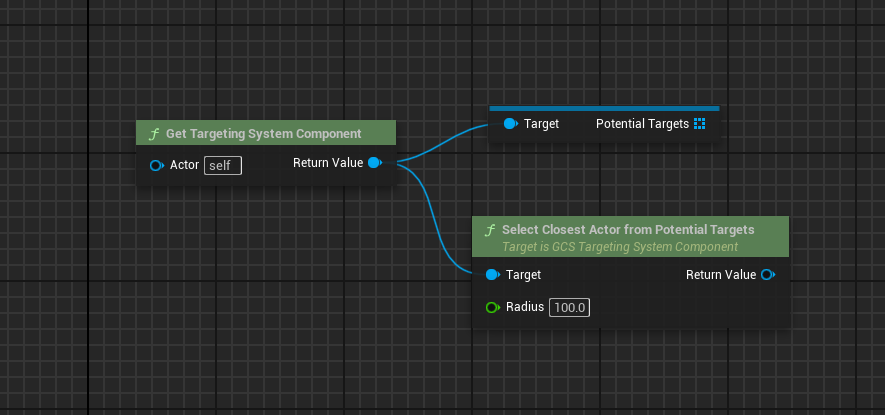Edit the Actor 'self' value field
This screenshot has height=415, width=885.
223,166
